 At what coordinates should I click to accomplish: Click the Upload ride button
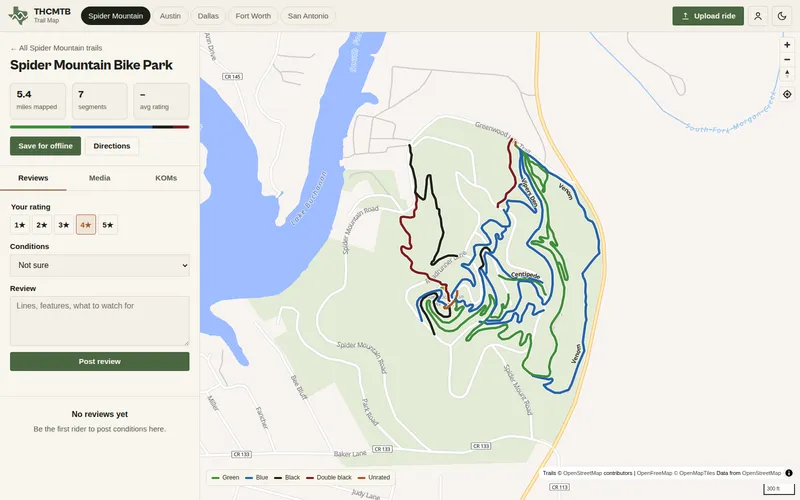708,16
